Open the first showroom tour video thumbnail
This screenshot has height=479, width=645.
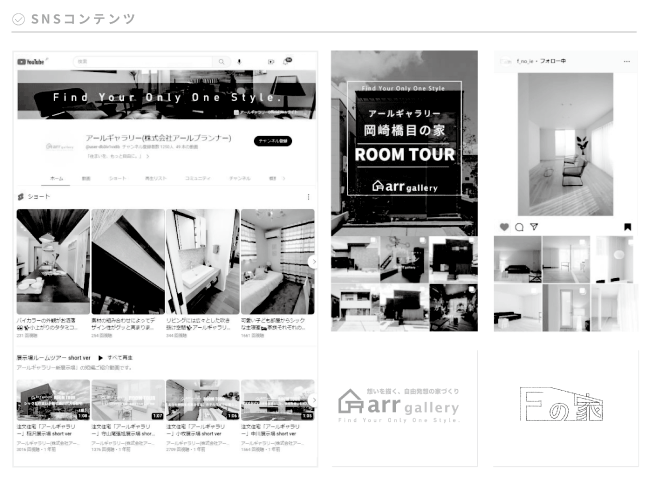point(53,400)
